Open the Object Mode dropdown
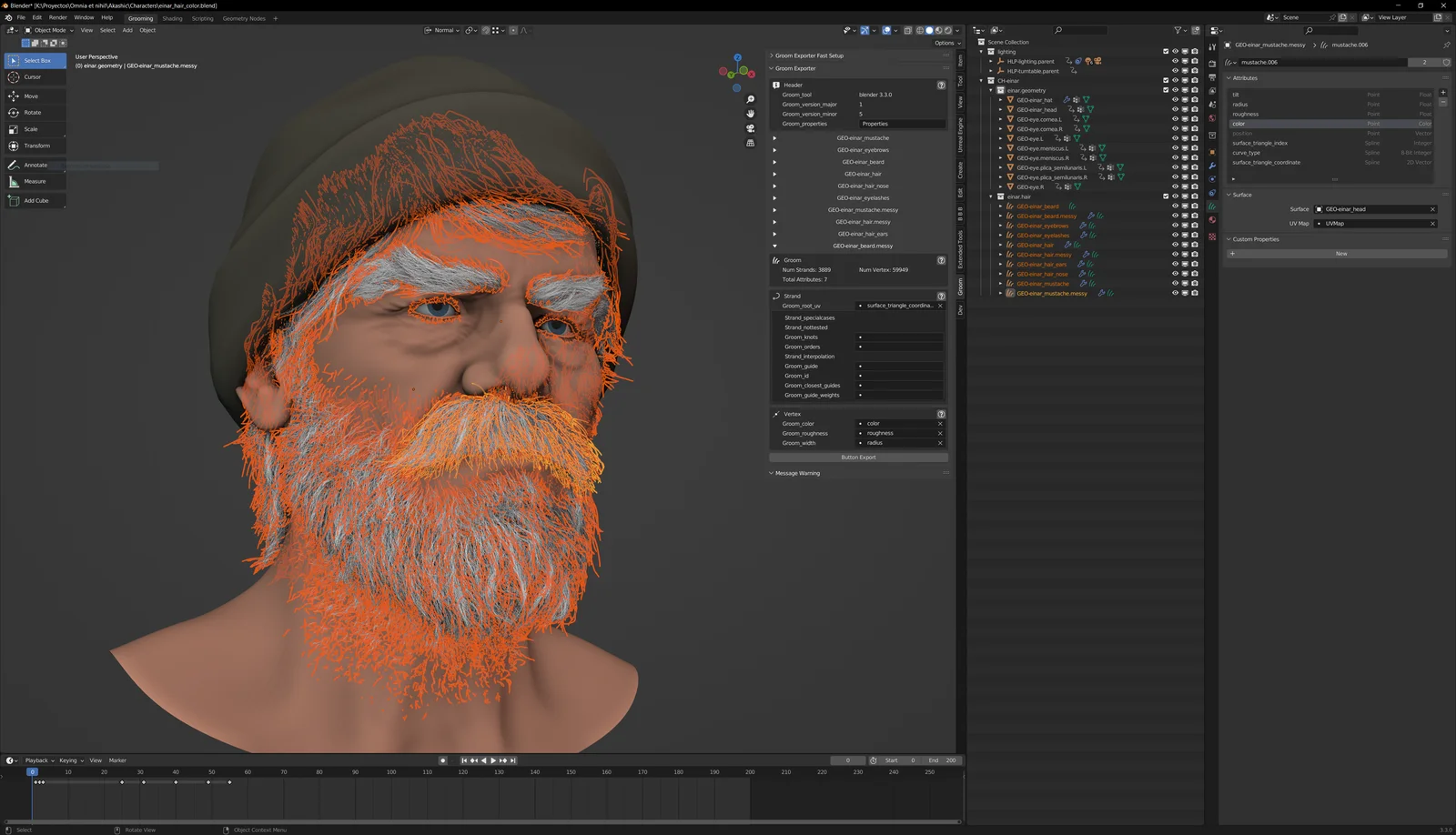Viewport: 1456px width, 835px height. (49, 30)
